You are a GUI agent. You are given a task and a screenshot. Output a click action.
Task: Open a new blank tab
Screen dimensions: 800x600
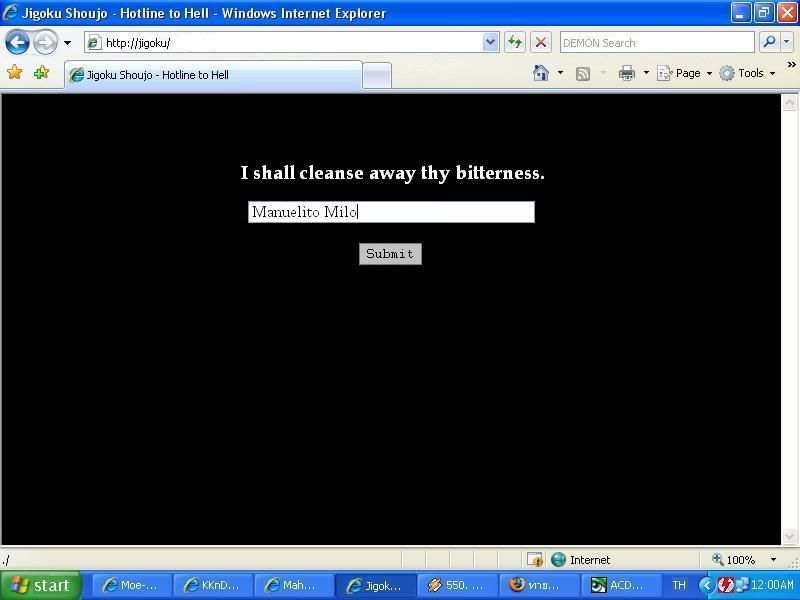pos(377,76)
